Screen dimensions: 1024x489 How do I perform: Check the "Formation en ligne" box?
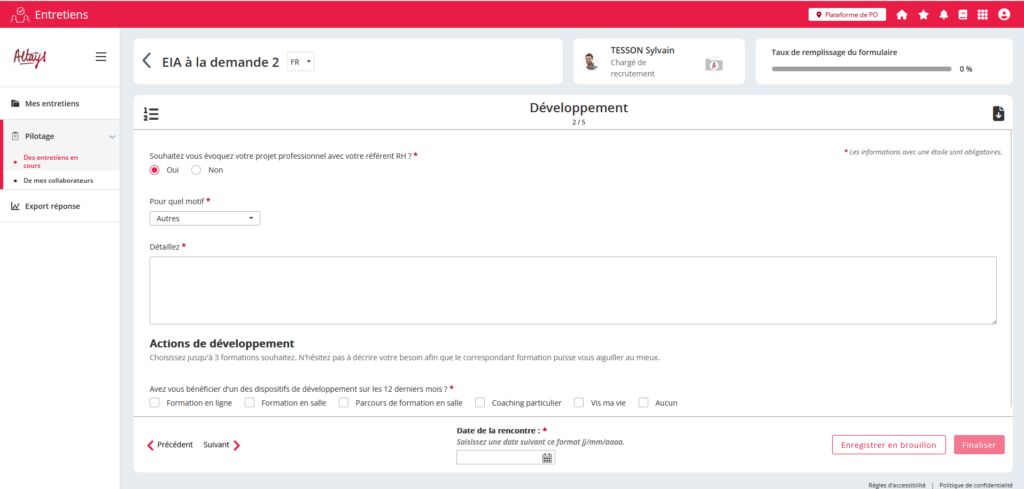click(154, 403)
